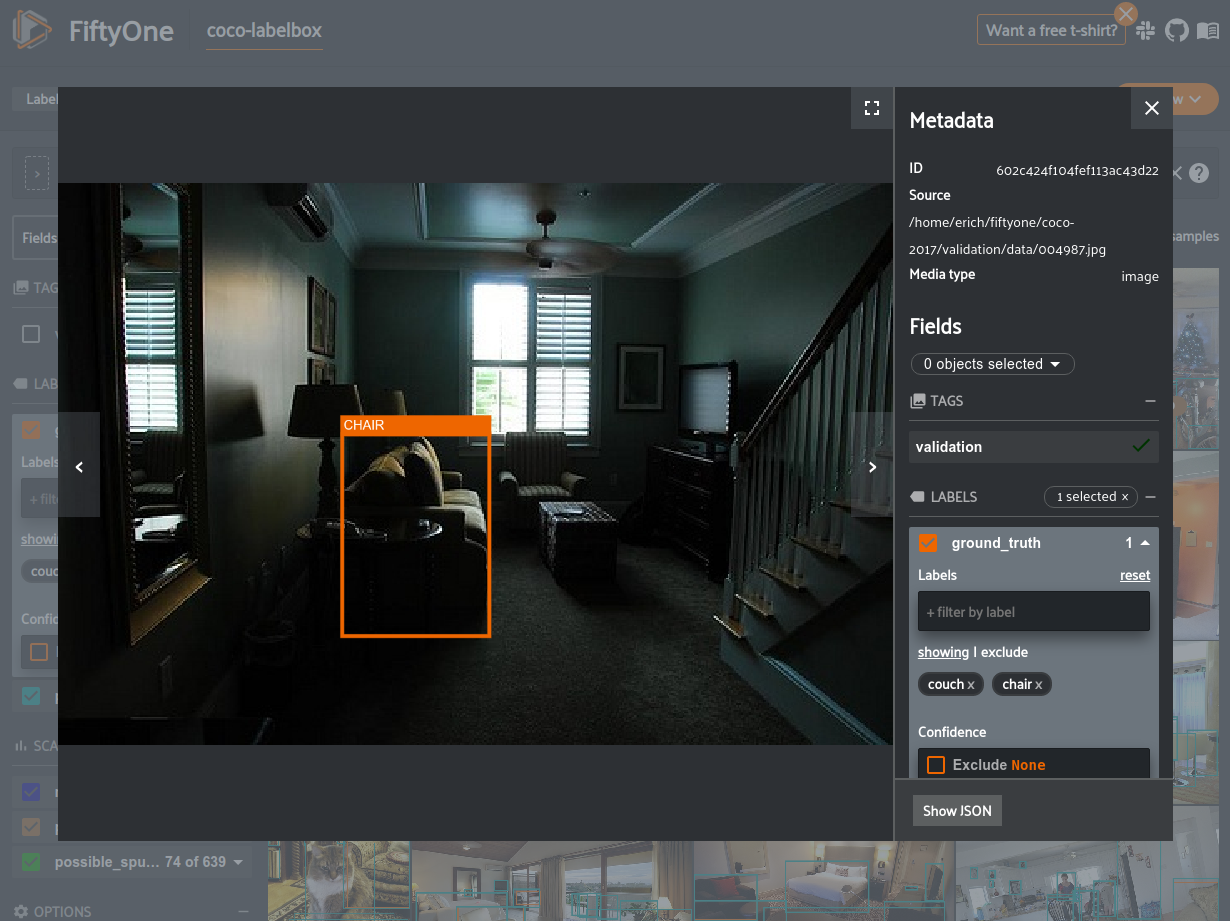1230x921 pixels.
Task: Uncheck the ground_truth field checkbox
Action: pos(928,543)
